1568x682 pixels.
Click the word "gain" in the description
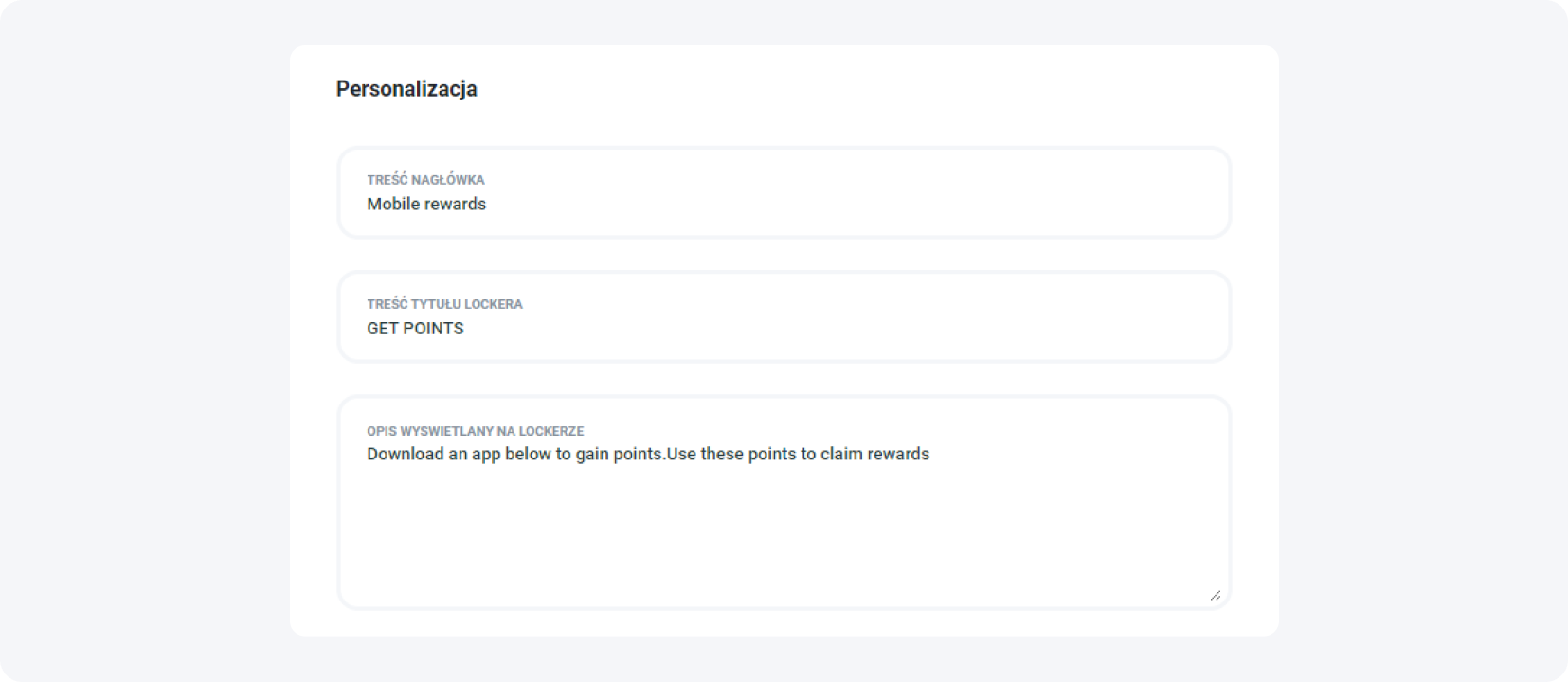[x=592, y=455]
